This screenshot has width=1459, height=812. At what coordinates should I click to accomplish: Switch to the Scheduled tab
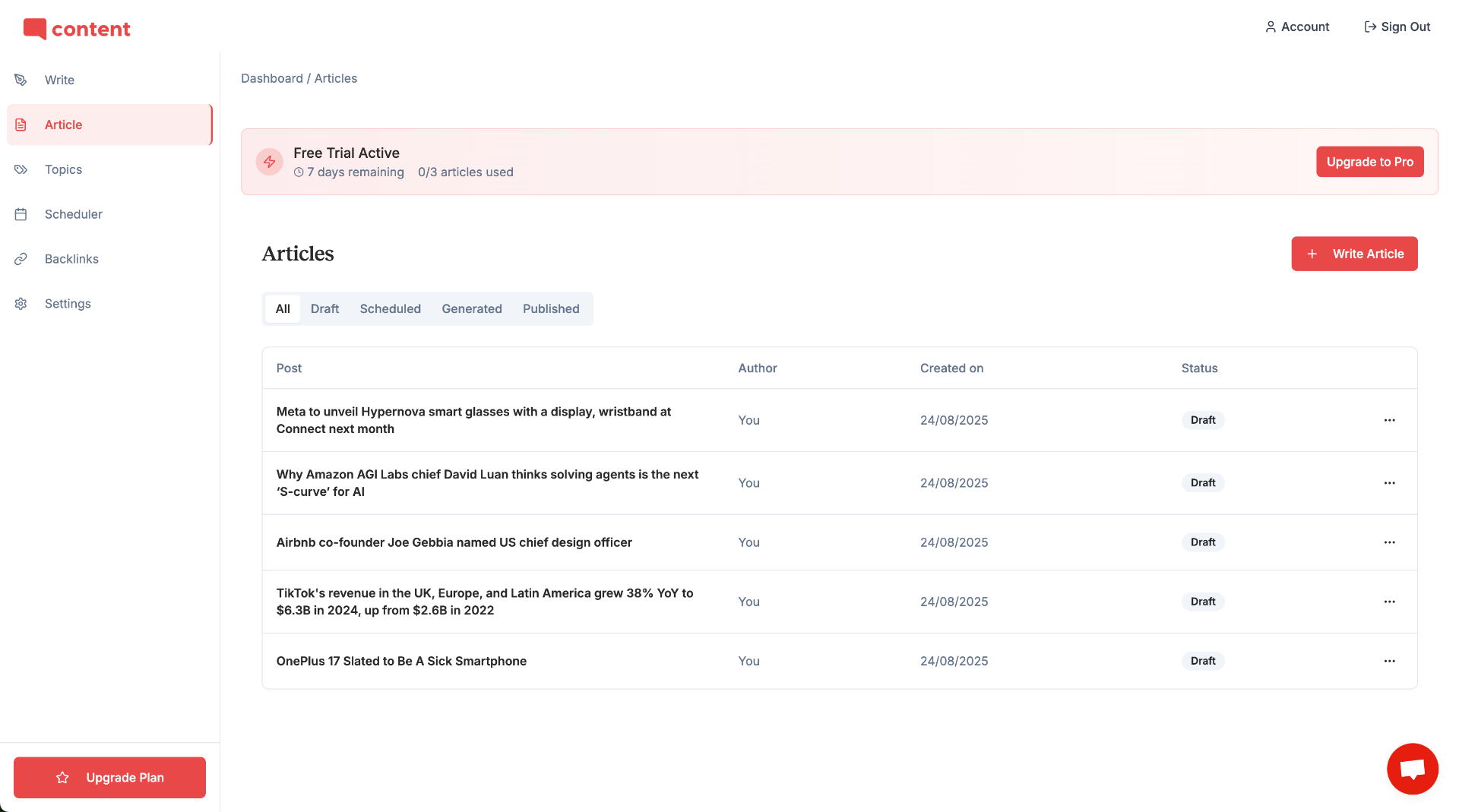click(391, 308)
